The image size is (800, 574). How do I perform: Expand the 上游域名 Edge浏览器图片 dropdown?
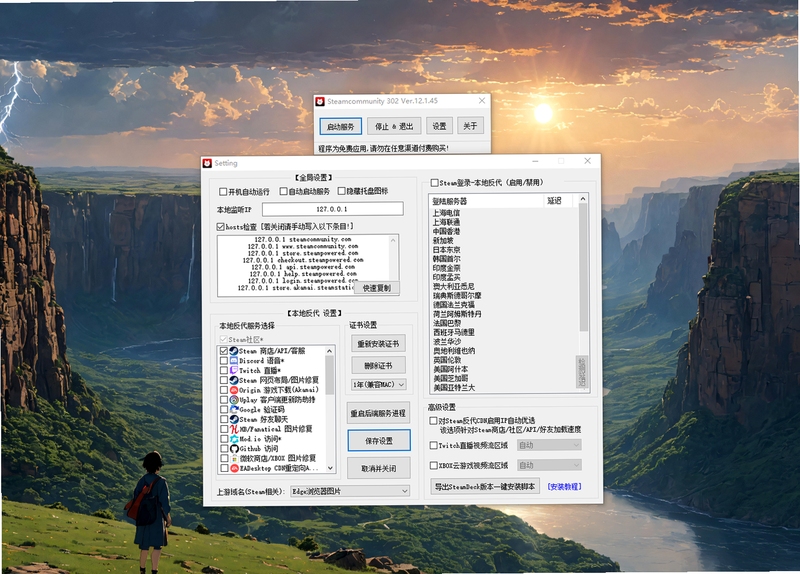[350, 491]
